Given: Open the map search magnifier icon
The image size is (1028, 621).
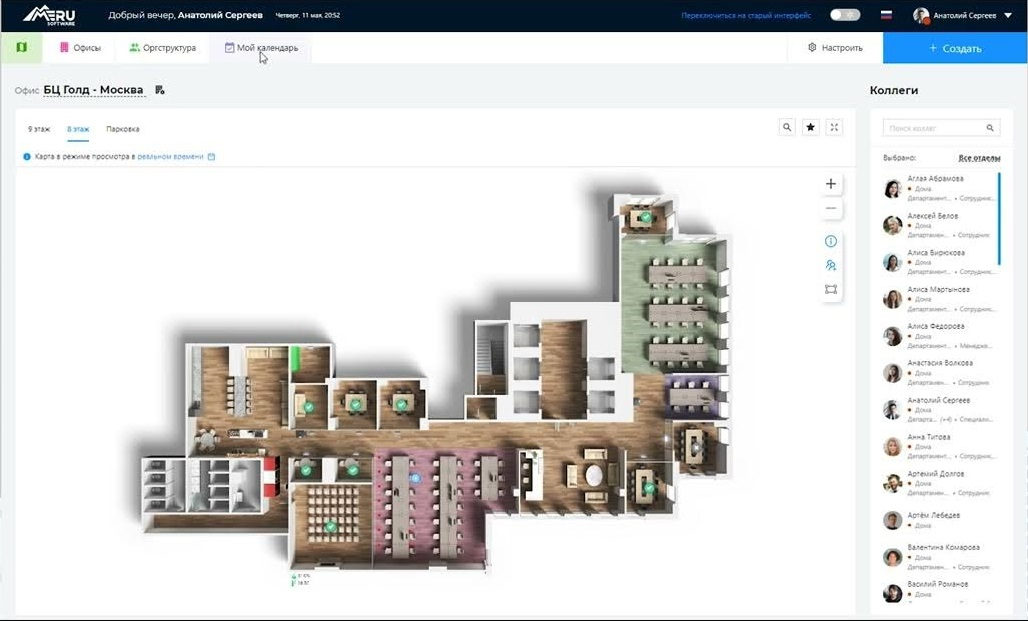Looking at the screenshot, I should pos(787,128).
